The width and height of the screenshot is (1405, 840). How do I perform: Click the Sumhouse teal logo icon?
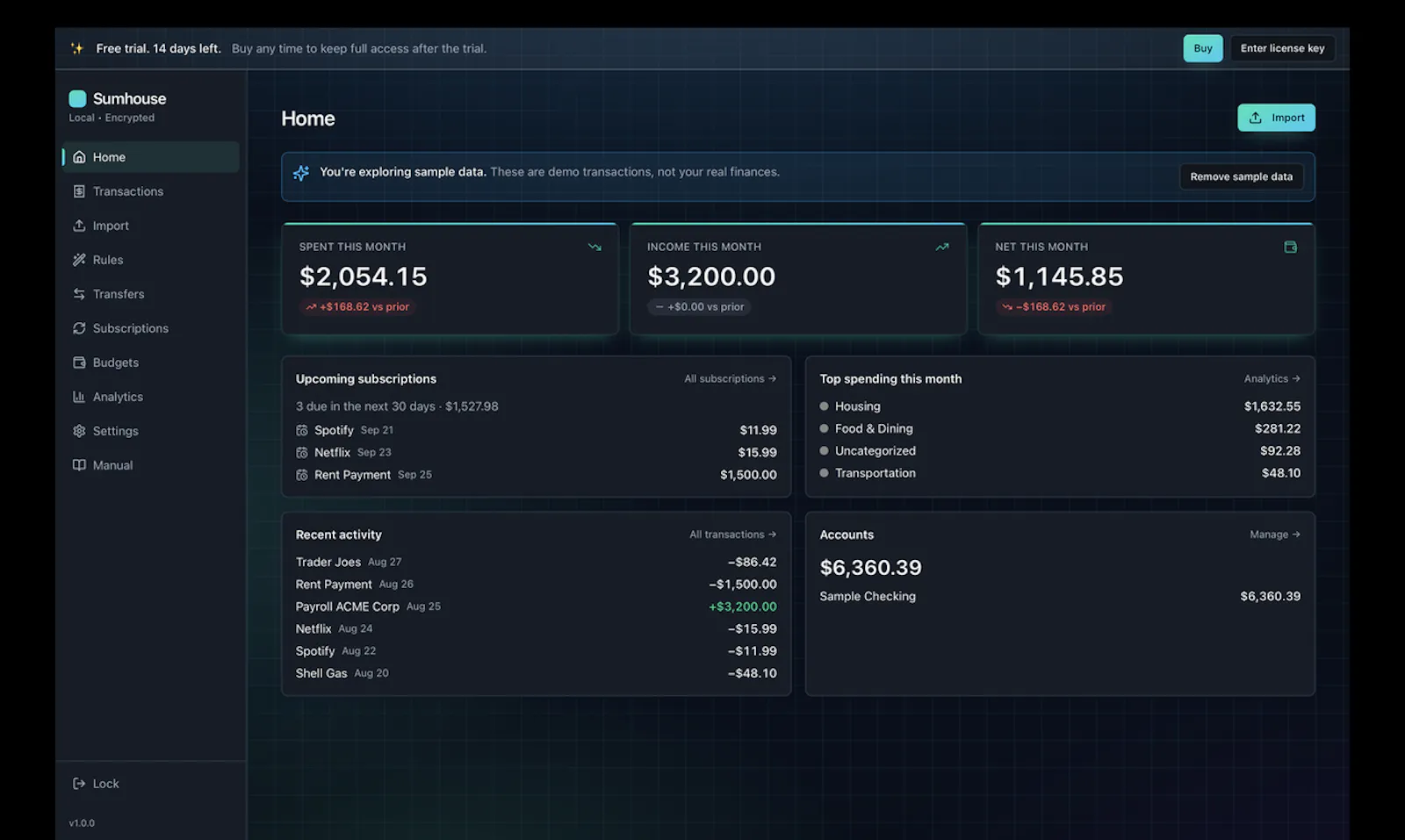click(77, 98)
